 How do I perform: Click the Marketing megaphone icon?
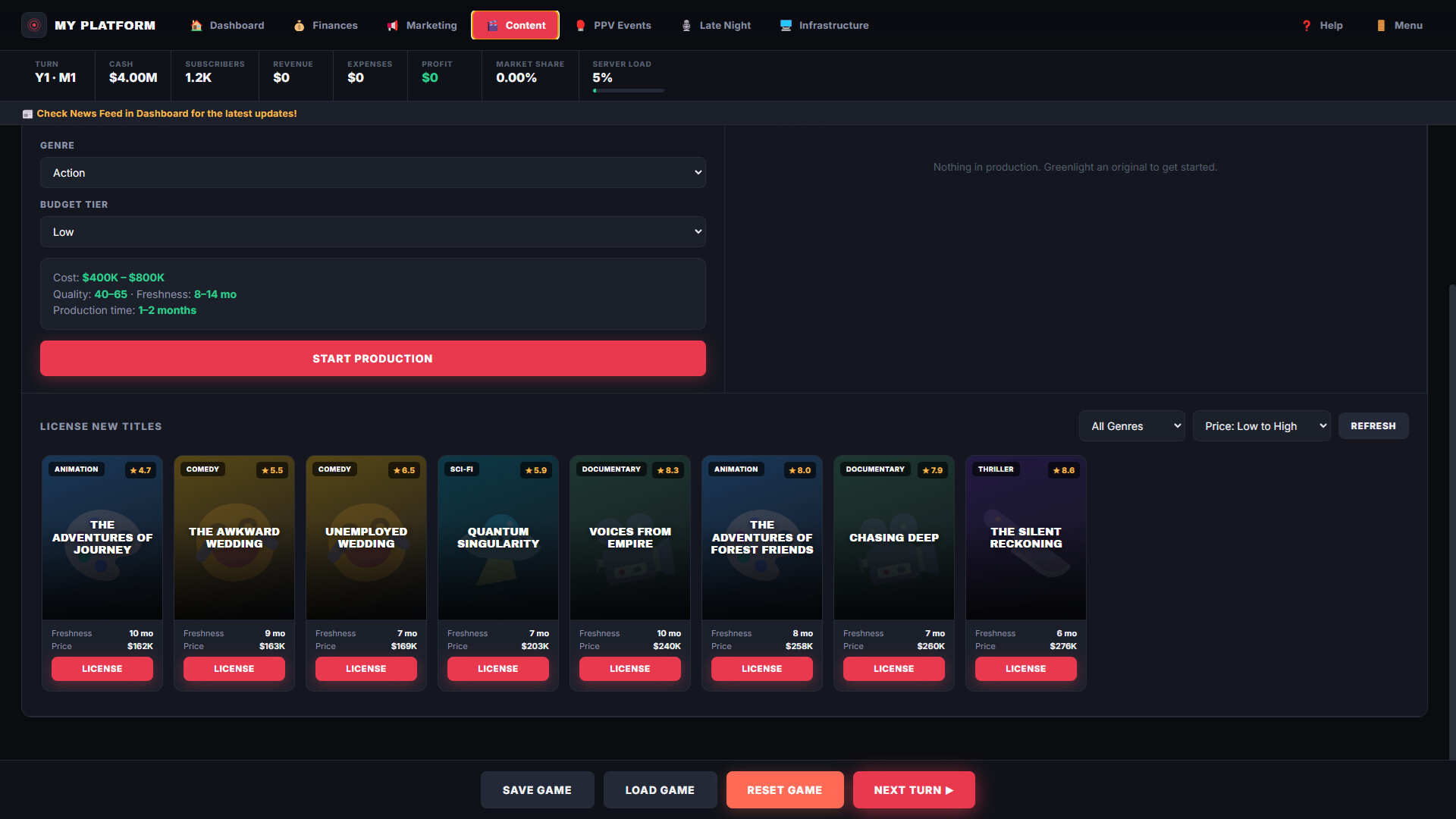pyautogui.click(x=393, y=25)
